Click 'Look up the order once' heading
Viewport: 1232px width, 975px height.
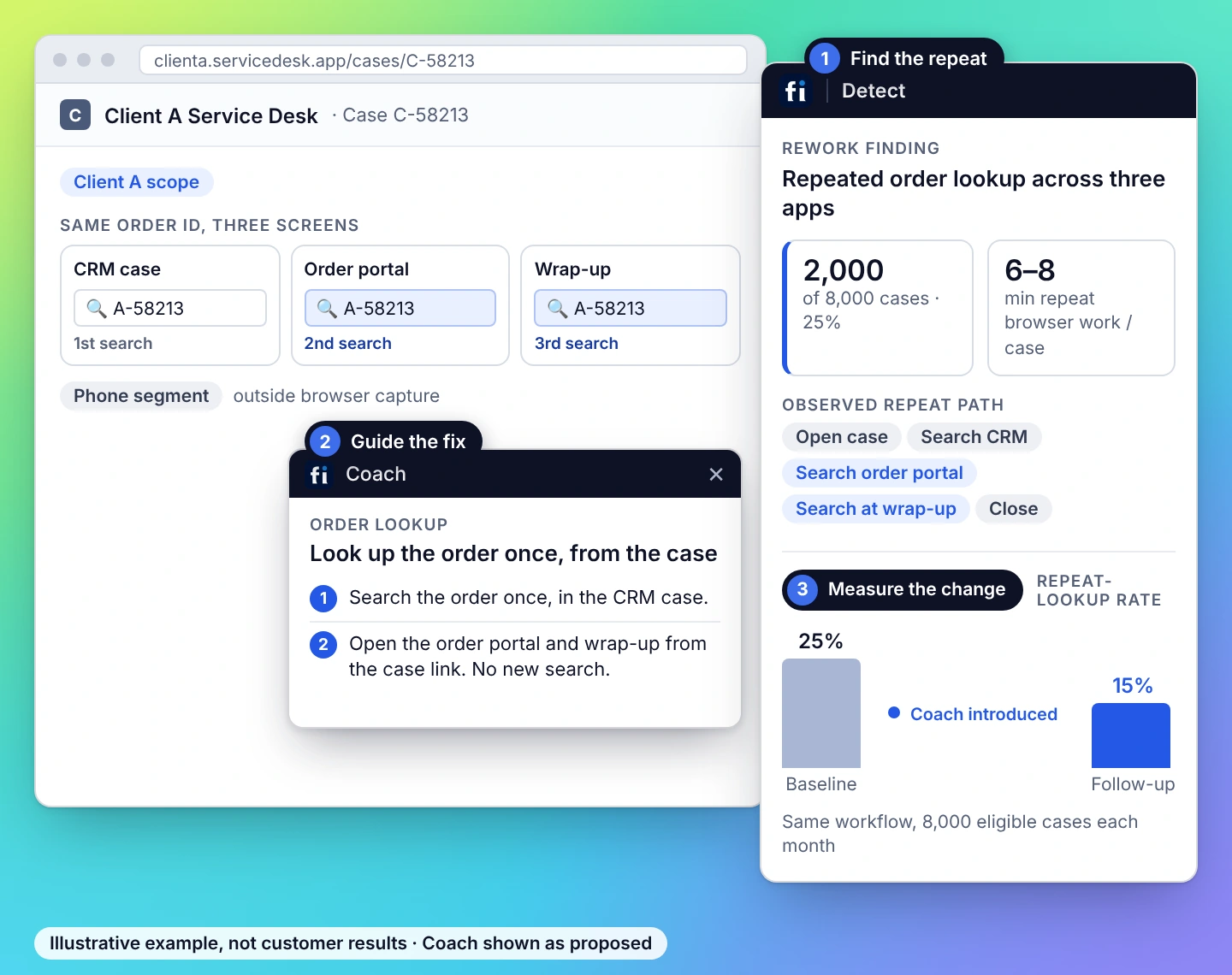[513, 553]
